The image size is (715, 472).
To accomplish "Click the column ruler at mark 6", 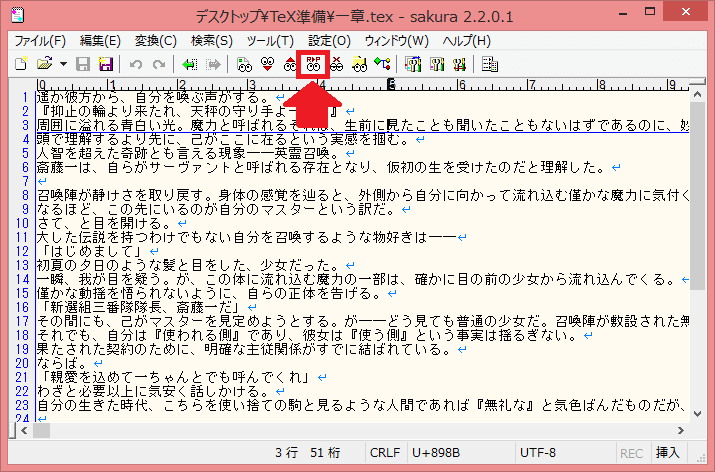I will coord(461,84).
